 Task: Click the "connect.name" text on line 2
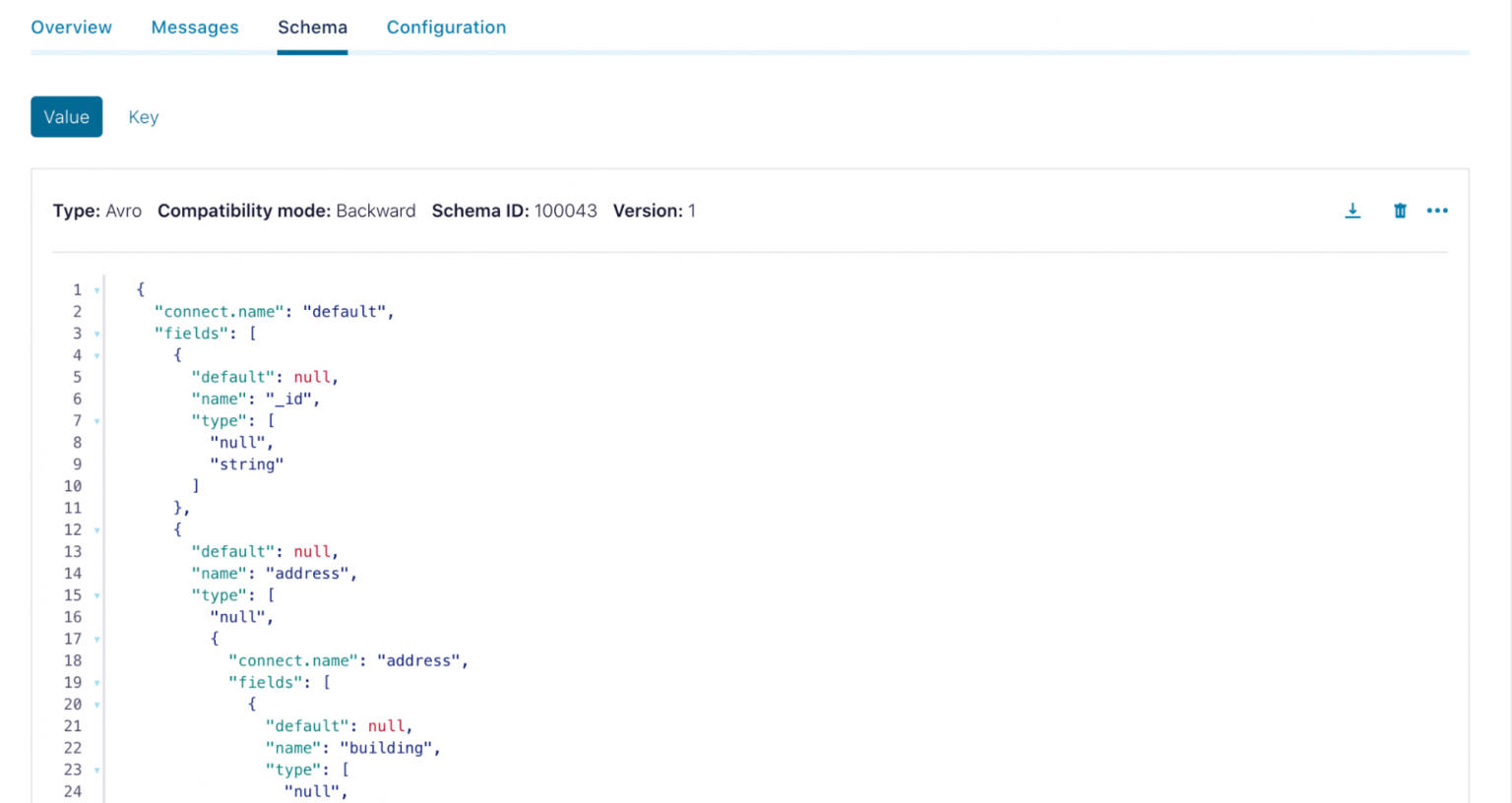(x=220, y=312)
